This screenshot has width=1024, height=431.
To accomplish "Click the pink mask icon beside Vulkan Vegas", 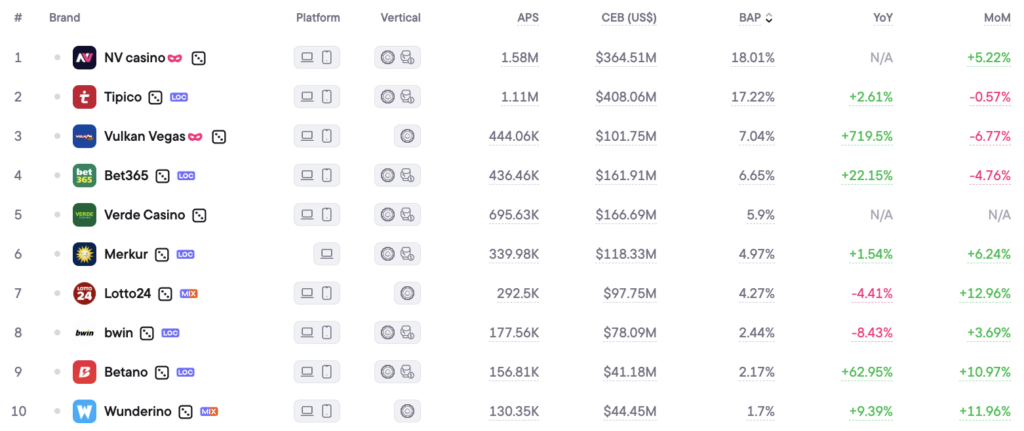I will coord(195,136).
